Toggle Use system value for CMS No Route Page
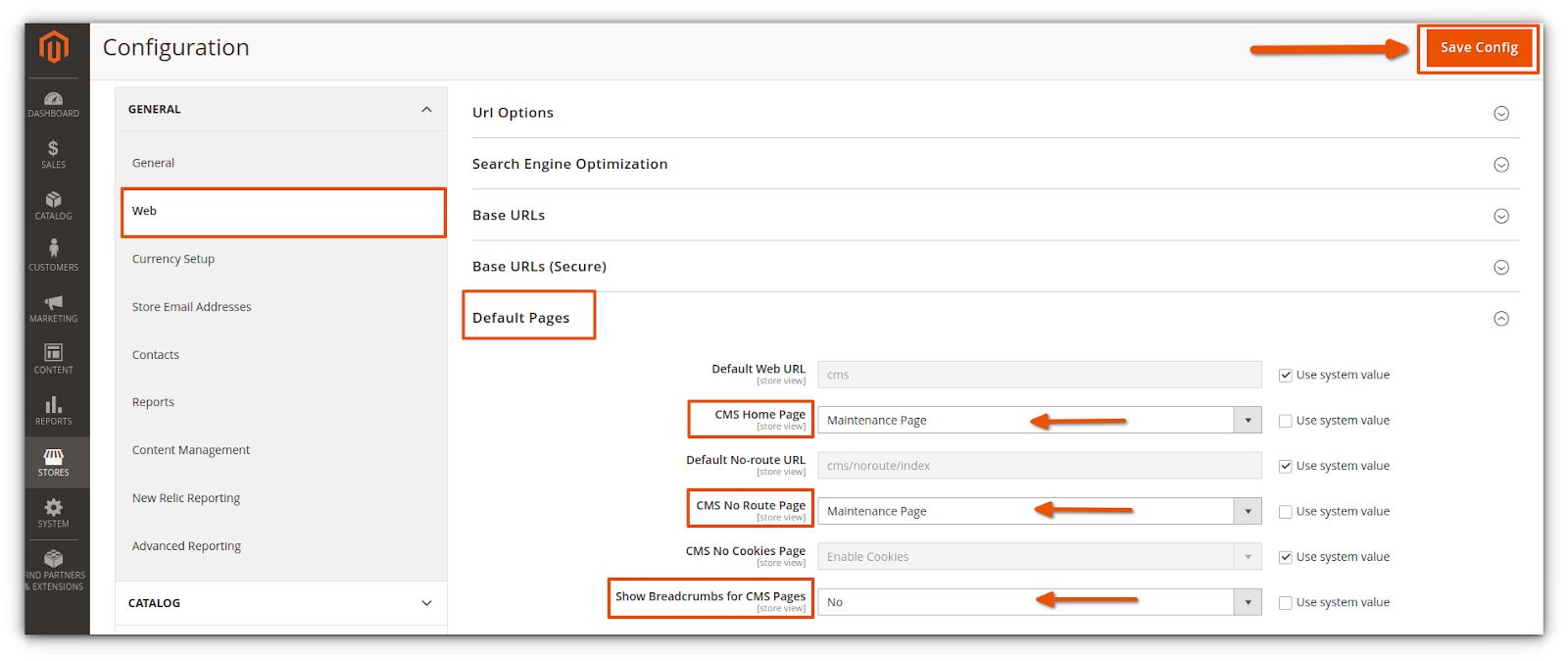Screen dimensions: 1568x661 click(1285, 512)
